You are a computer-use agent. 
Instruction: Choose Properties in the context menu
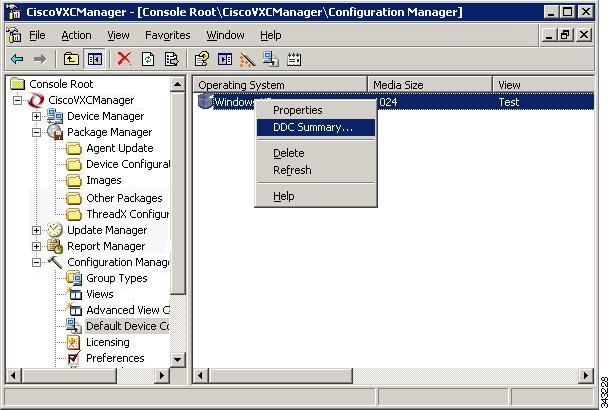pyautogui.click(x=316, y=110)
